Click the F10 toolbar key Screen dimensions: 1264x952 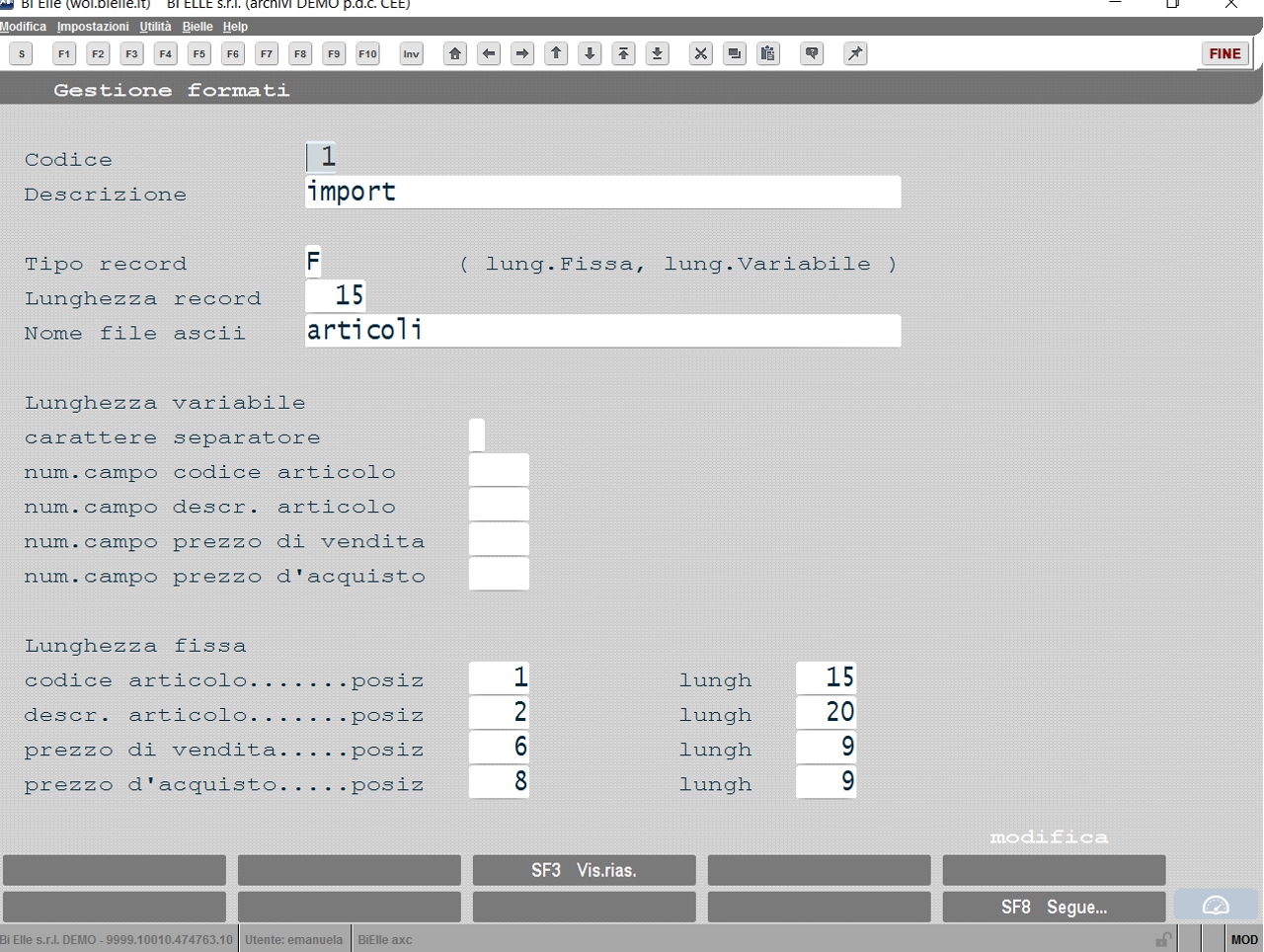pyautogui.click(x=367, y=54)
